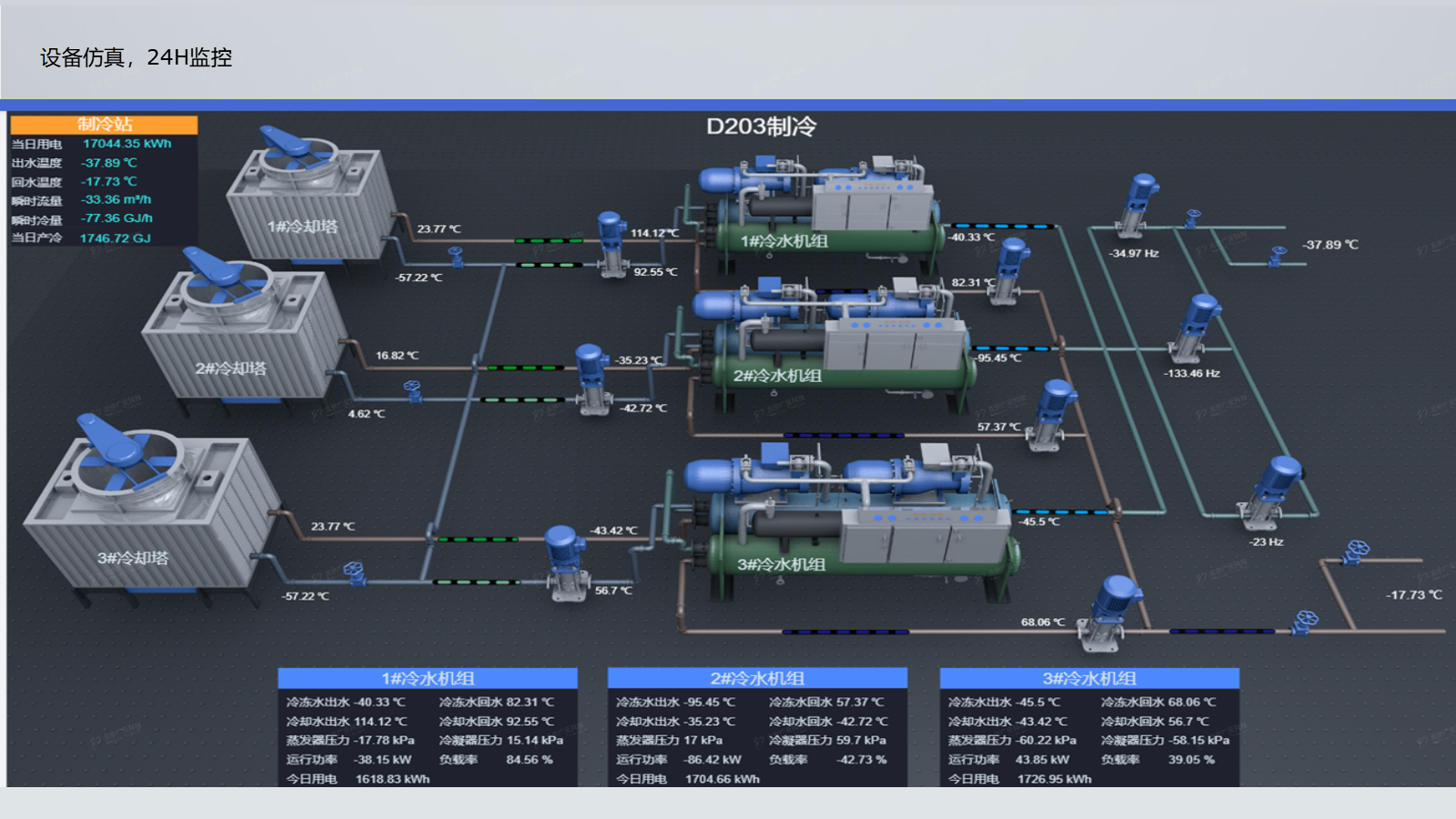This screenshot has height=819, width=1456.
Task: Toggle the valve left of -37.89 ℃ outlet
Action: click(1278, 255)
